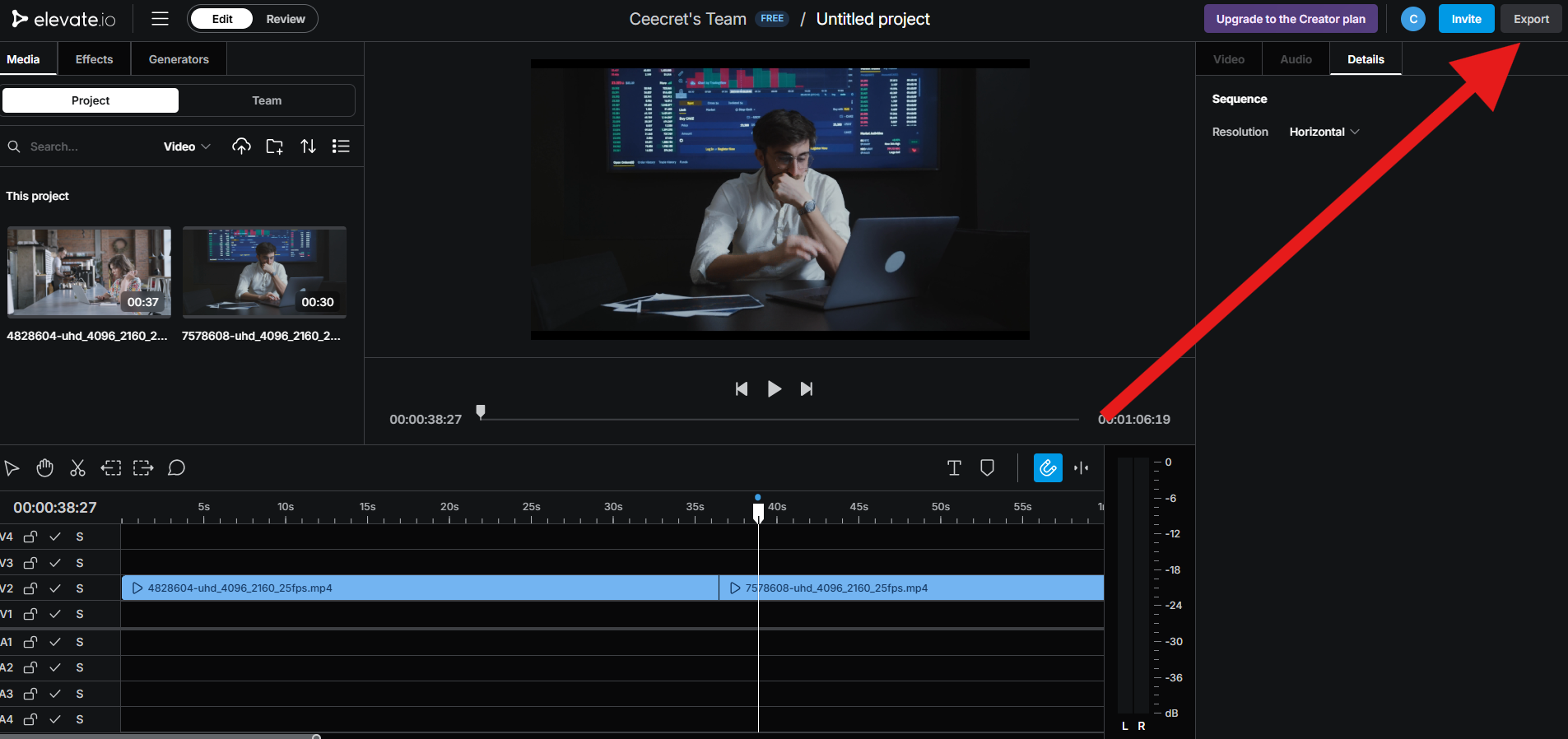Click the 20s mark on timeline ruler
The image size is (1568, 739).
[449, 507]
